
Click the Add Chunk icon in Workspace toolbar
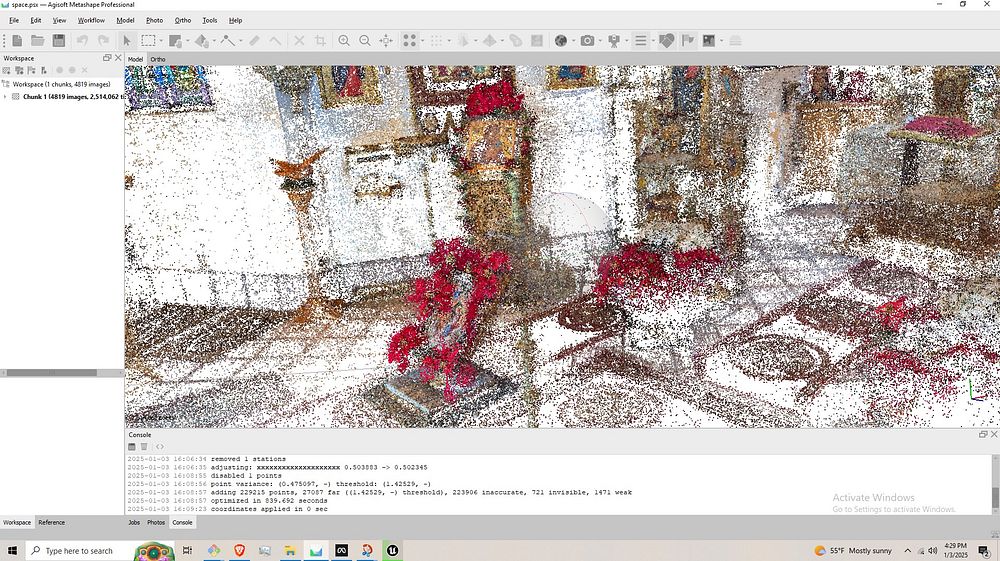click(7, 70)
